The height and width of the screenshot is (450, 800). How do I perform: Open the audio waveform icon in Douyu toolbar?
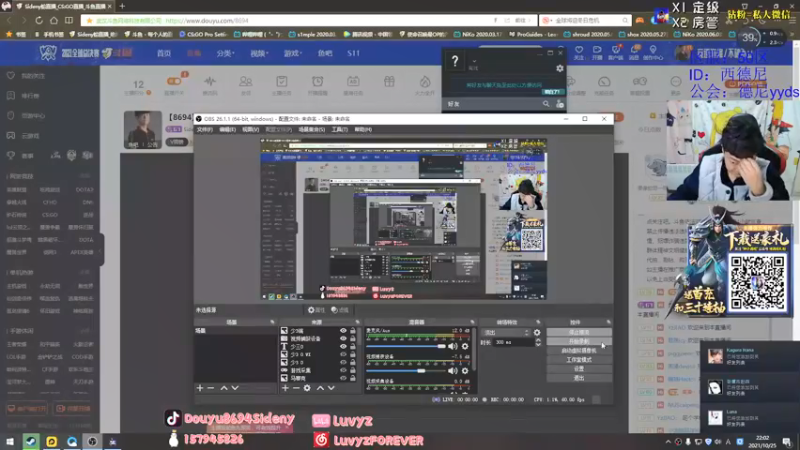[210, 81]
